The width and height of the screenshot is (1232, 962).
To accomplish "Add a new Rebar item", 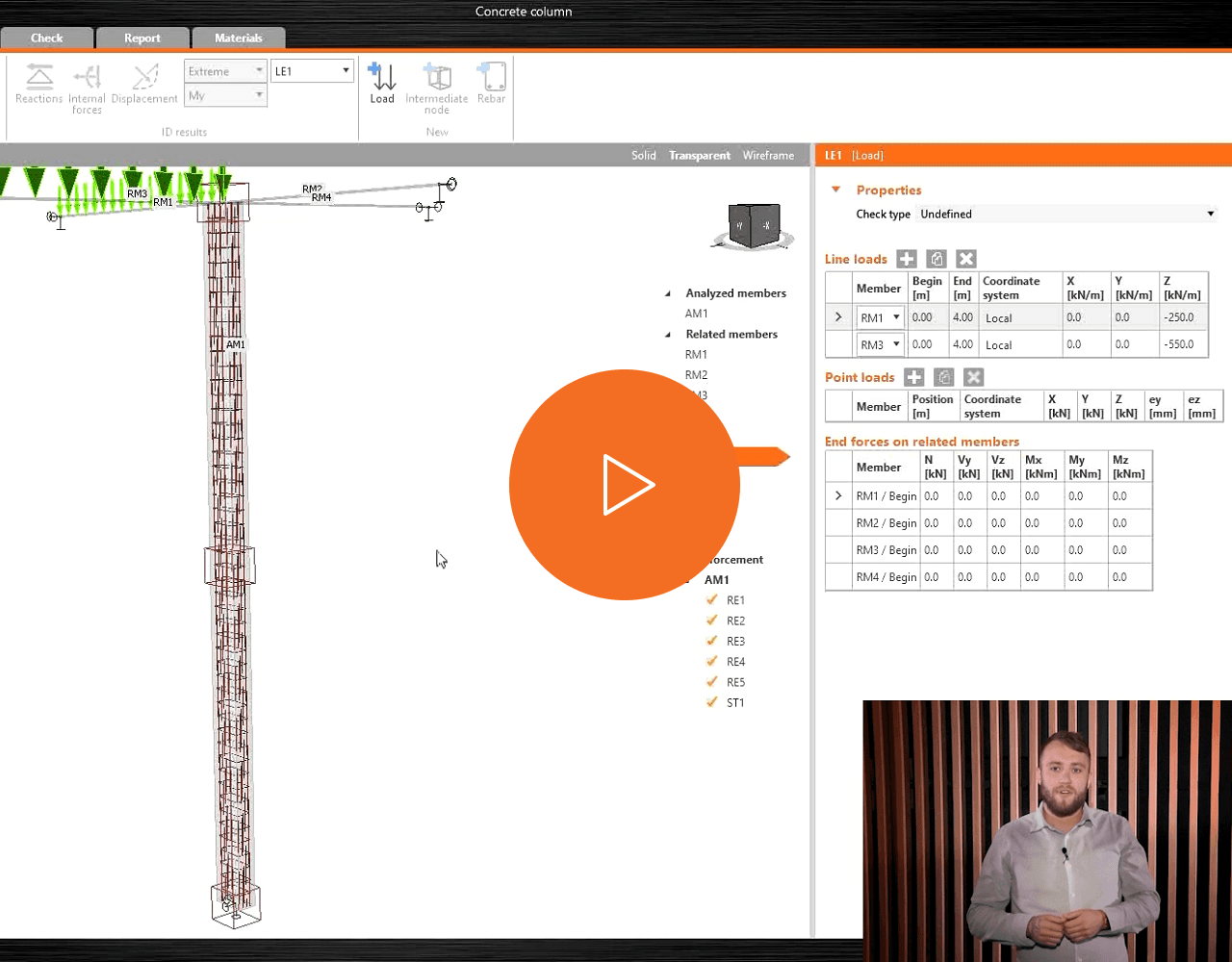I will pos(491,77).
